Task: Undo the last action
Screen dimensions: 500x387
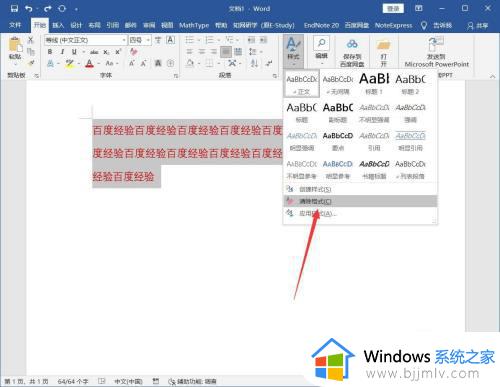Action: click(x=29, y=8)
